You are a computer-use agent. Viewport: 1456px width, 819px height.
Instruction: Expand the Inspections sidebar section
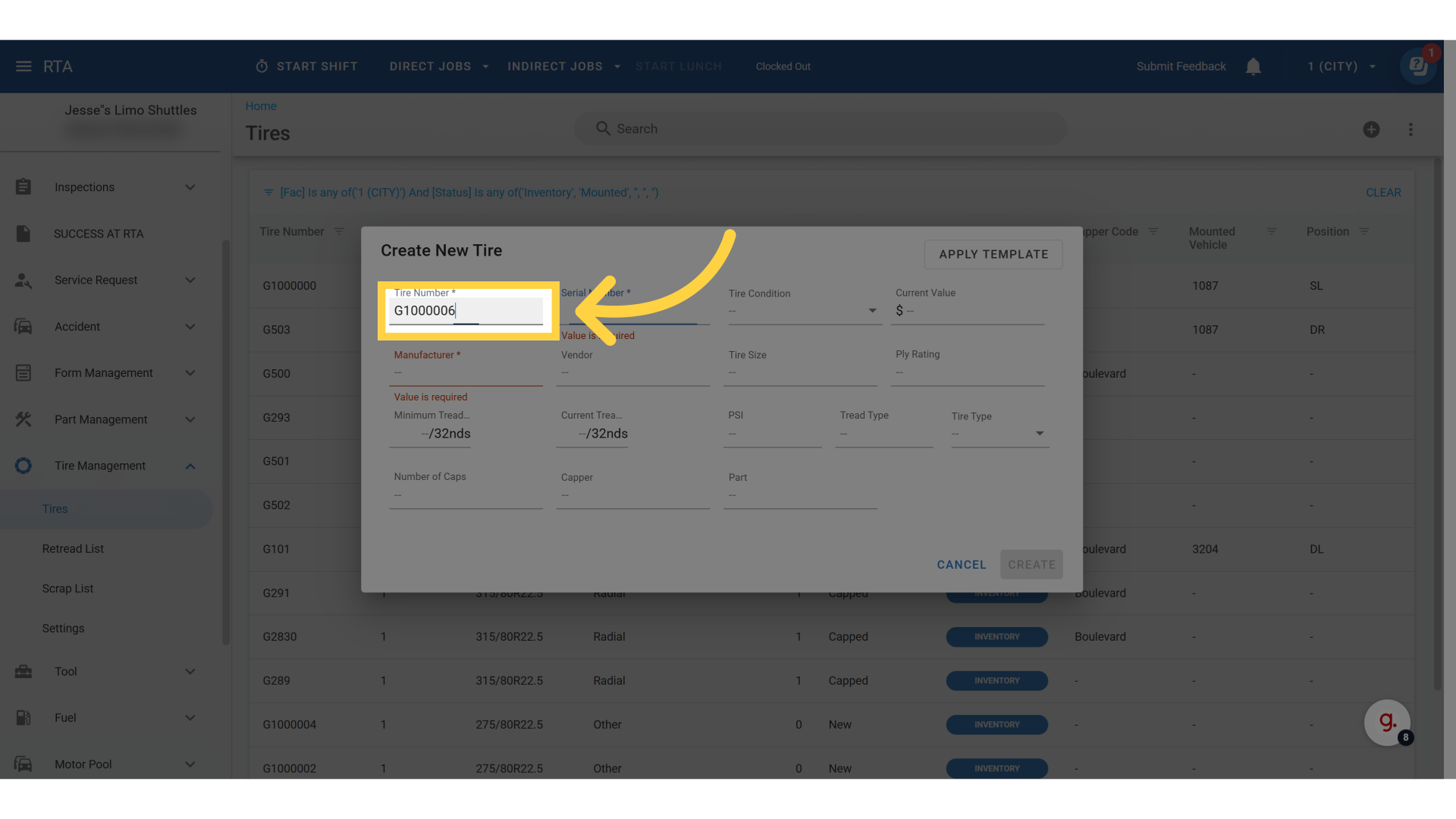point(190,187)
